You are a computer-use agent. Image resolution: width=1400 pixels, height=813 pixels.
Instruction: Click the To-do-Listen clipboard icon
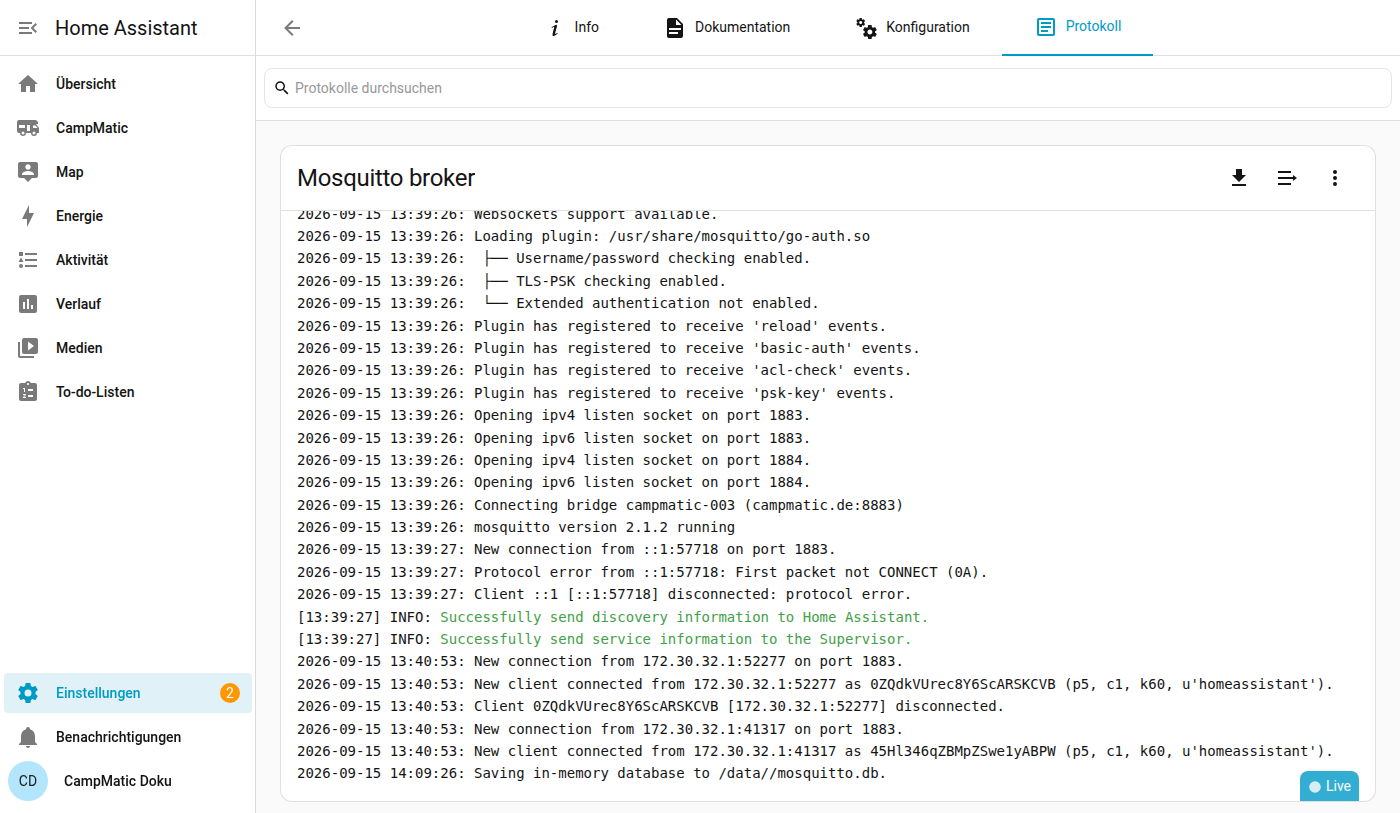click(x=28, y=392)
